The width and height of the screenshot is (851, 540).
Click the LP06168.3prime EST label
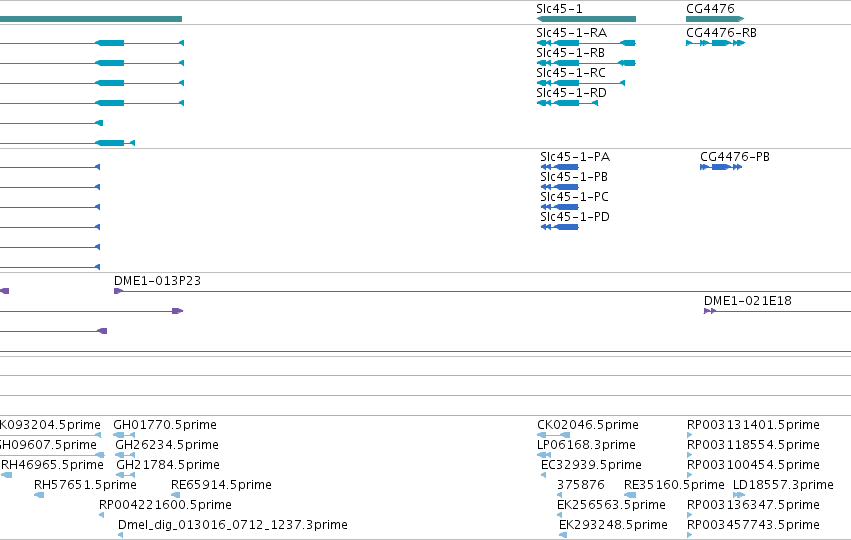pos(586,444)
